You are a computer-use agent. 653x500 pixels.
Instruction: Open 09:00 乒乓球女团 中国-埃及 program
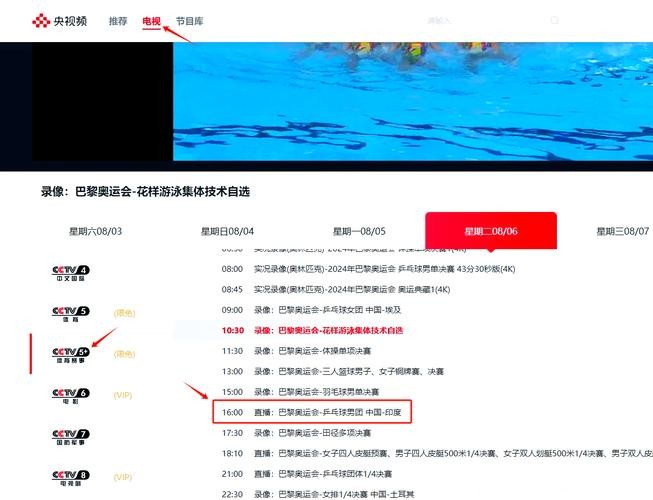tap(311, 310)
